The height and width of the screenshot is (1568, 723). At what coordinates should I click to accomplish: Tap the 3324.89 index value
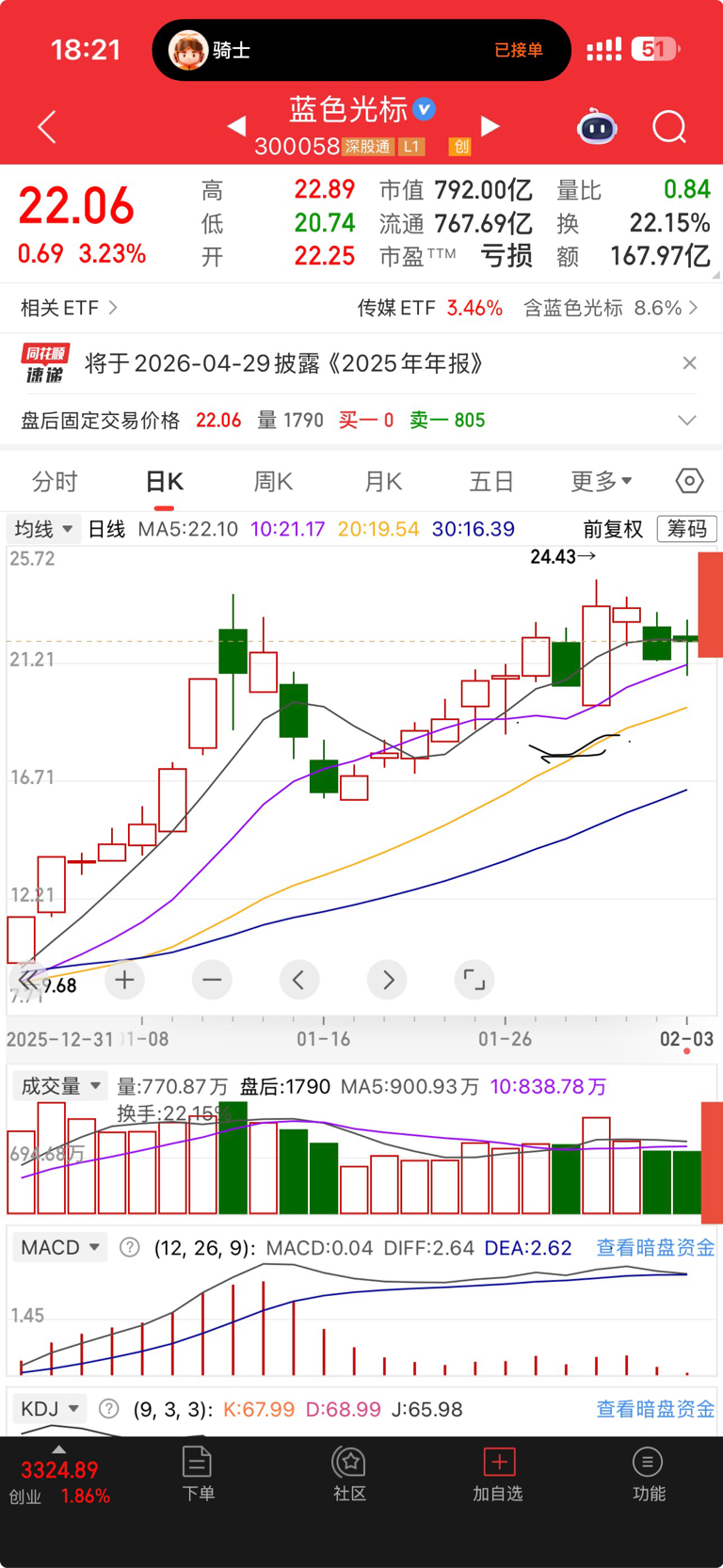click(x=59, y=1470)
